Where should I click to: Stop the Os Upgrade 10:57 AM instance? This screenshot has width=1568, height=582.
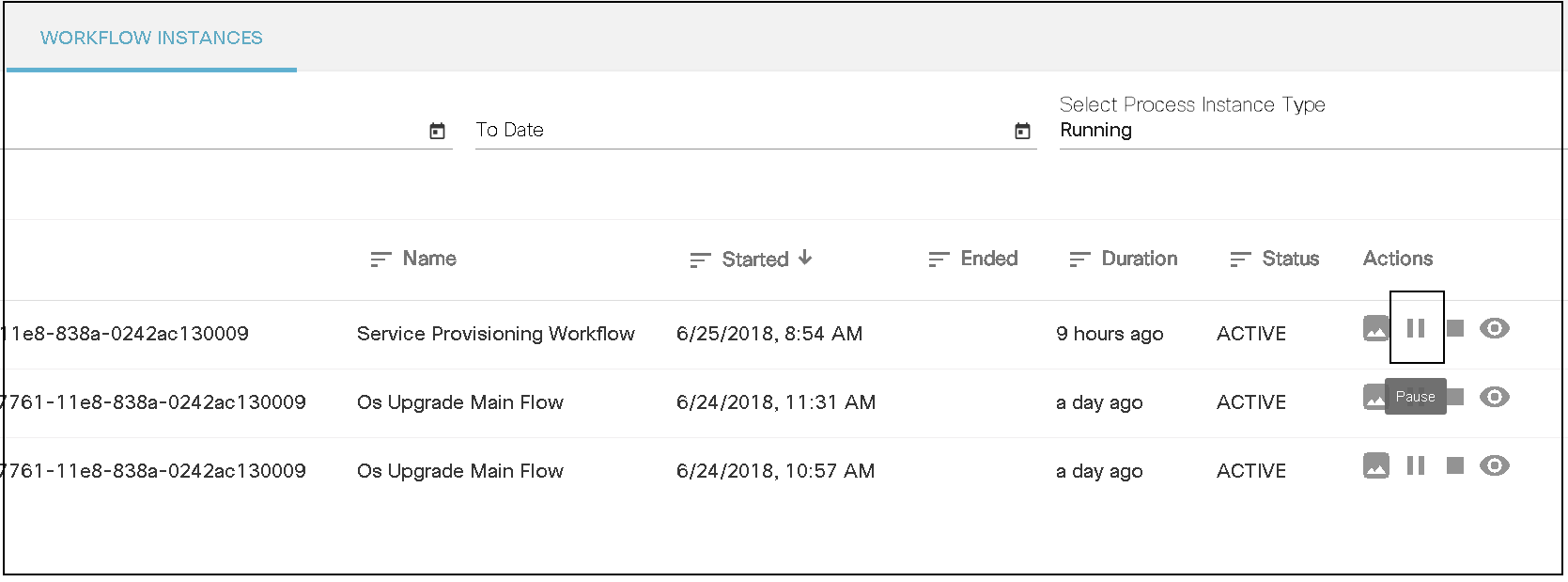point(1455,465)
